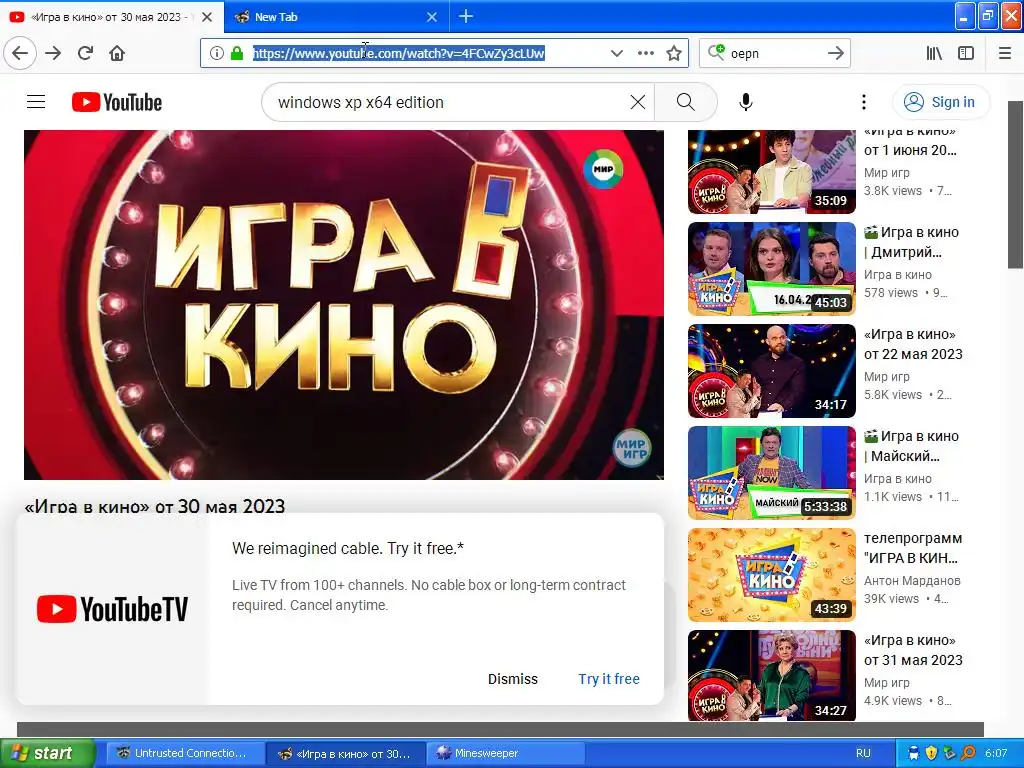Click the search engine magnifier icon

(716, 53)
